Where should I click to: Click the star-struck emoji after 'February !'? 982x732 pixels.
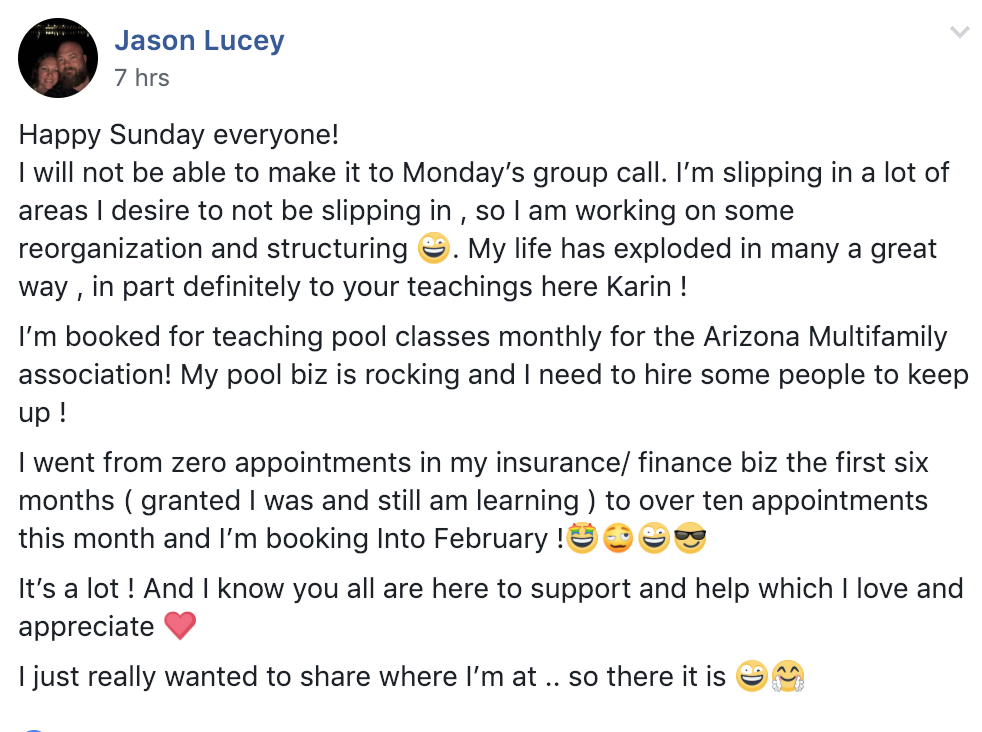pyautogui.click(x=582, y=539)
